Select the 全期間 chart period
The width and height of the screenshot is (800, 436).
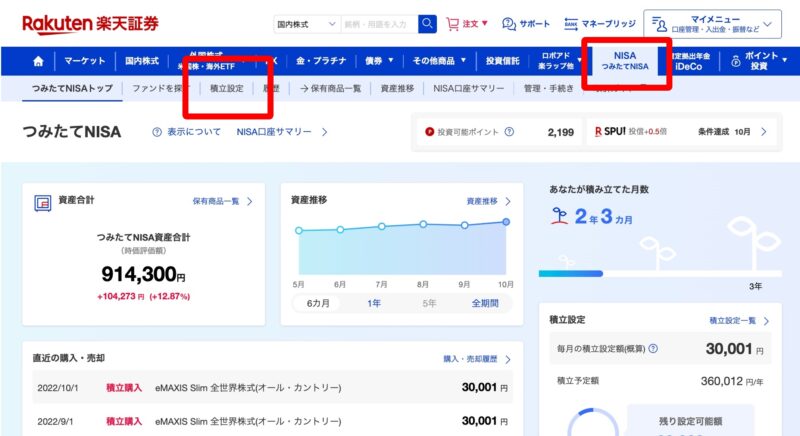[485, 303]
